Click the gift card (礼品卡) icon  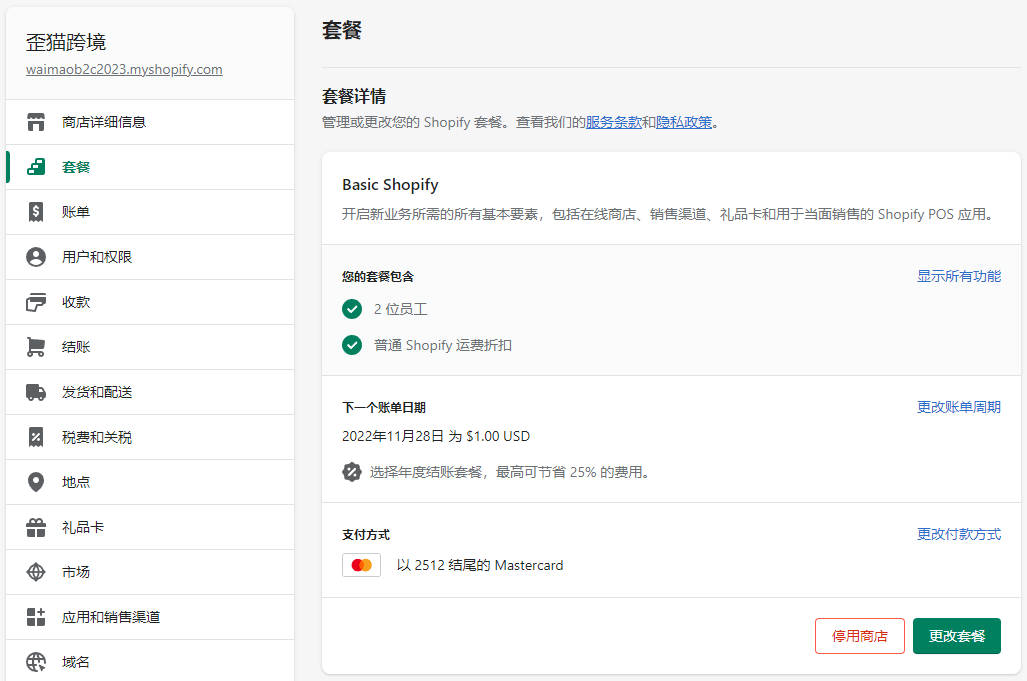(x=36, y=527)
